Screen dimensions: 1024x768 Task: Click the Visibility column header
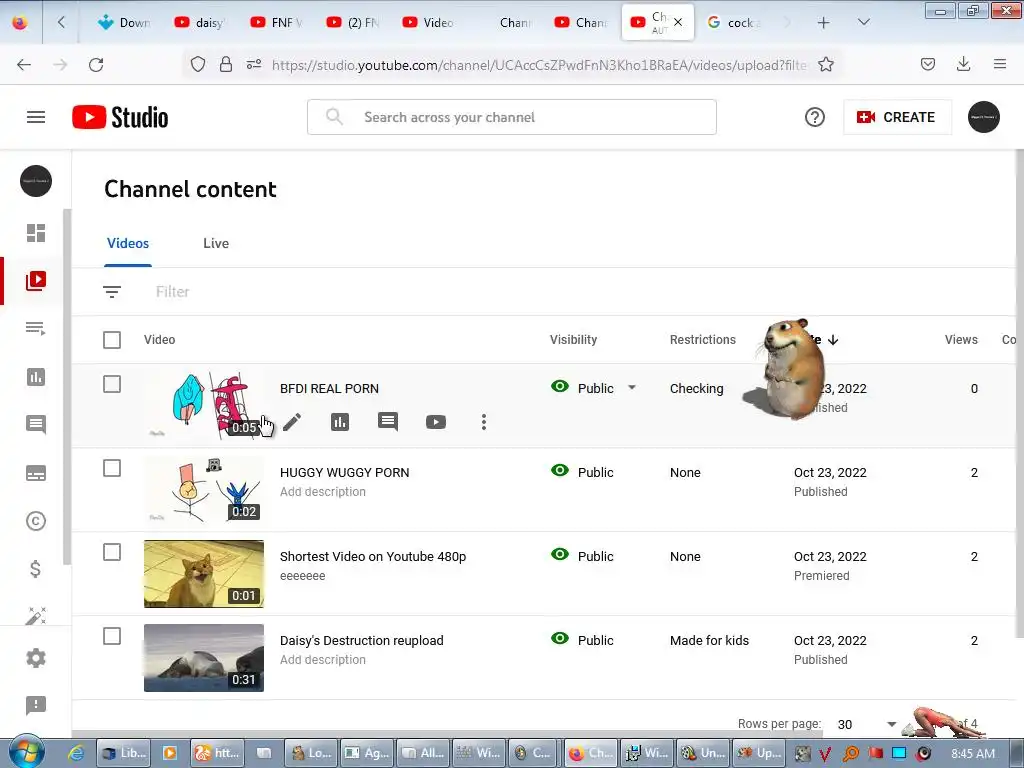click(x=573, y=340)
